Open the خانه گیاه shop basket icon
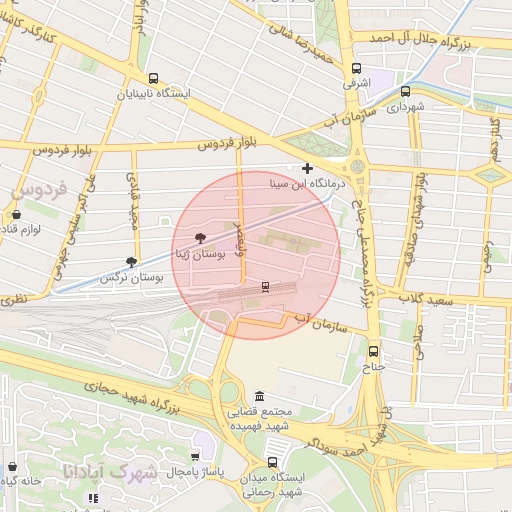The image size is (512, 512). (12, 466)
